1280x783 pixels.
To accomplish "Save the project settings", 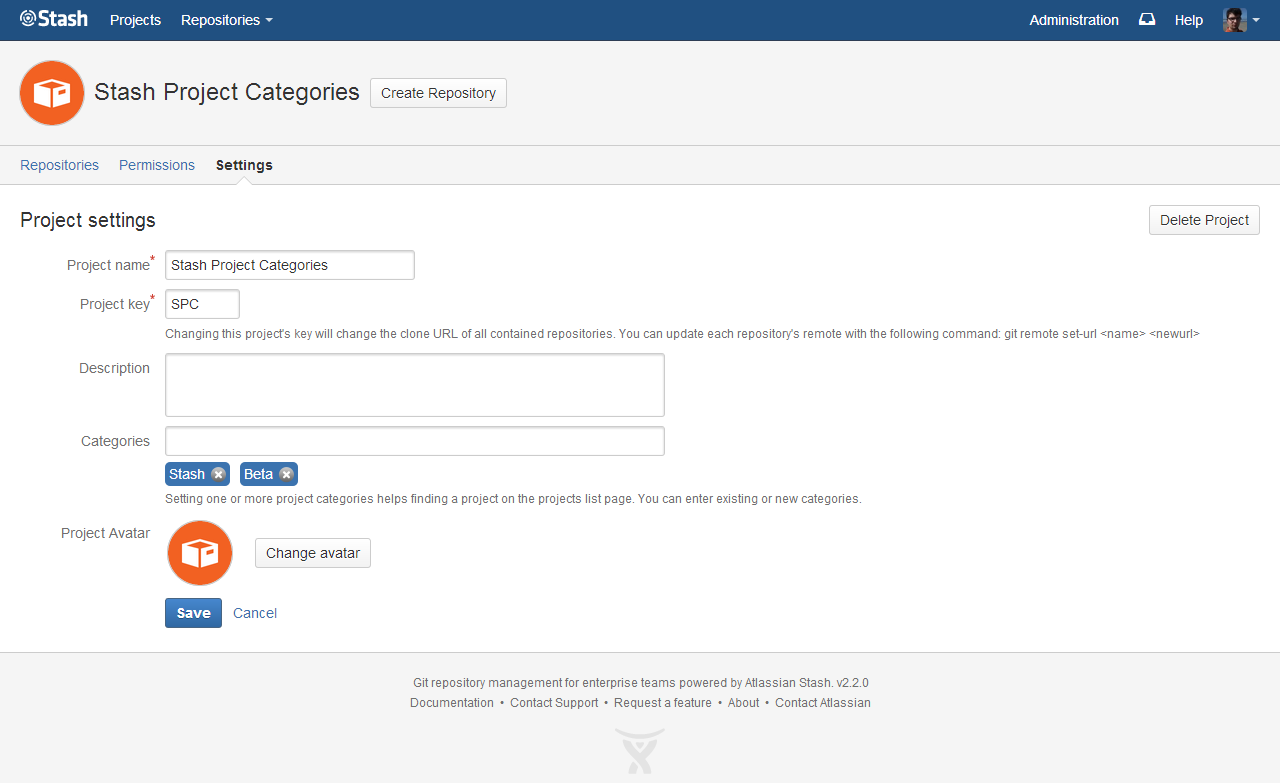I will coord(193,613).
